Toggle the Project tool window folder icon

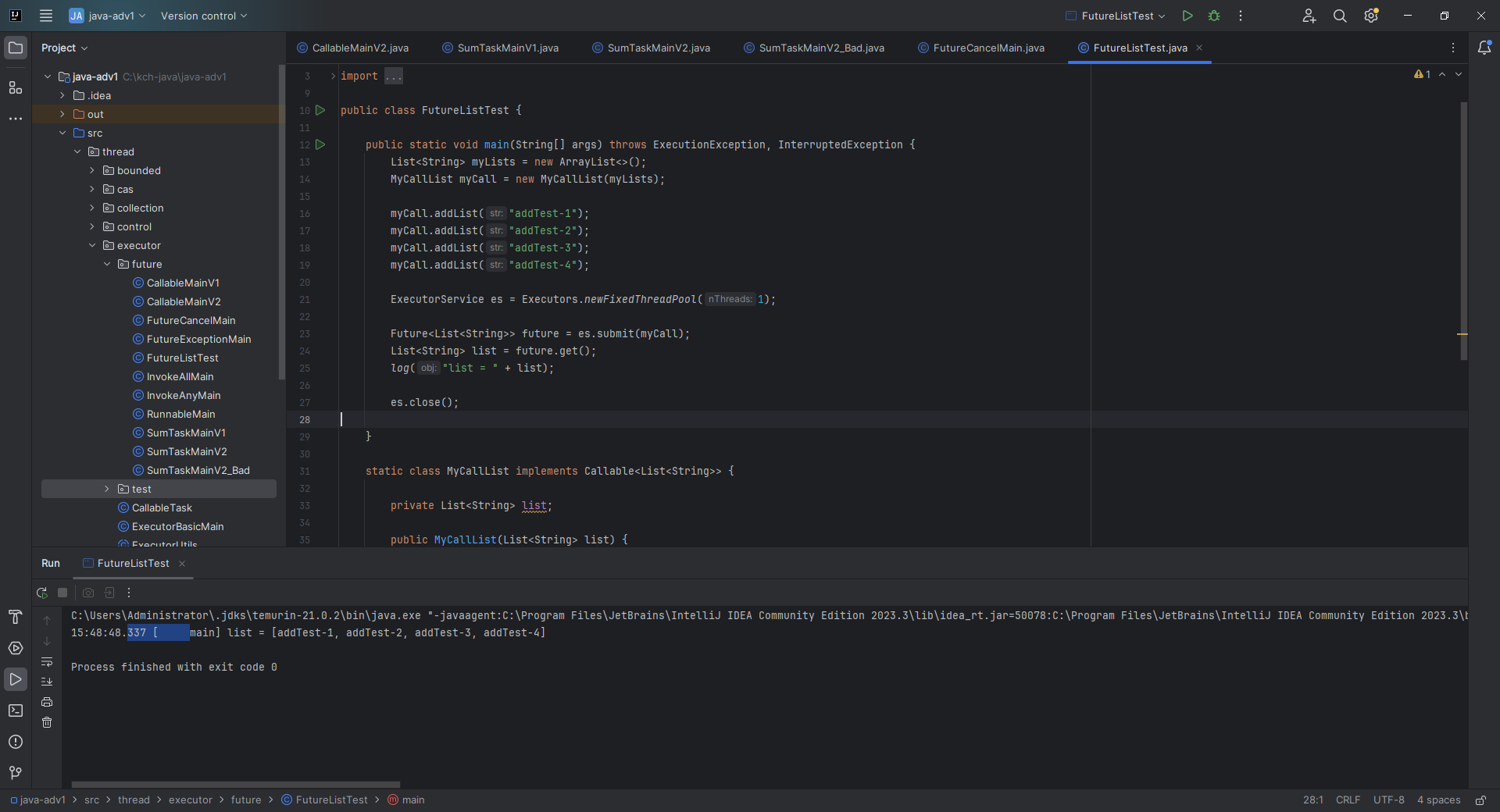(x=16, y=48)
